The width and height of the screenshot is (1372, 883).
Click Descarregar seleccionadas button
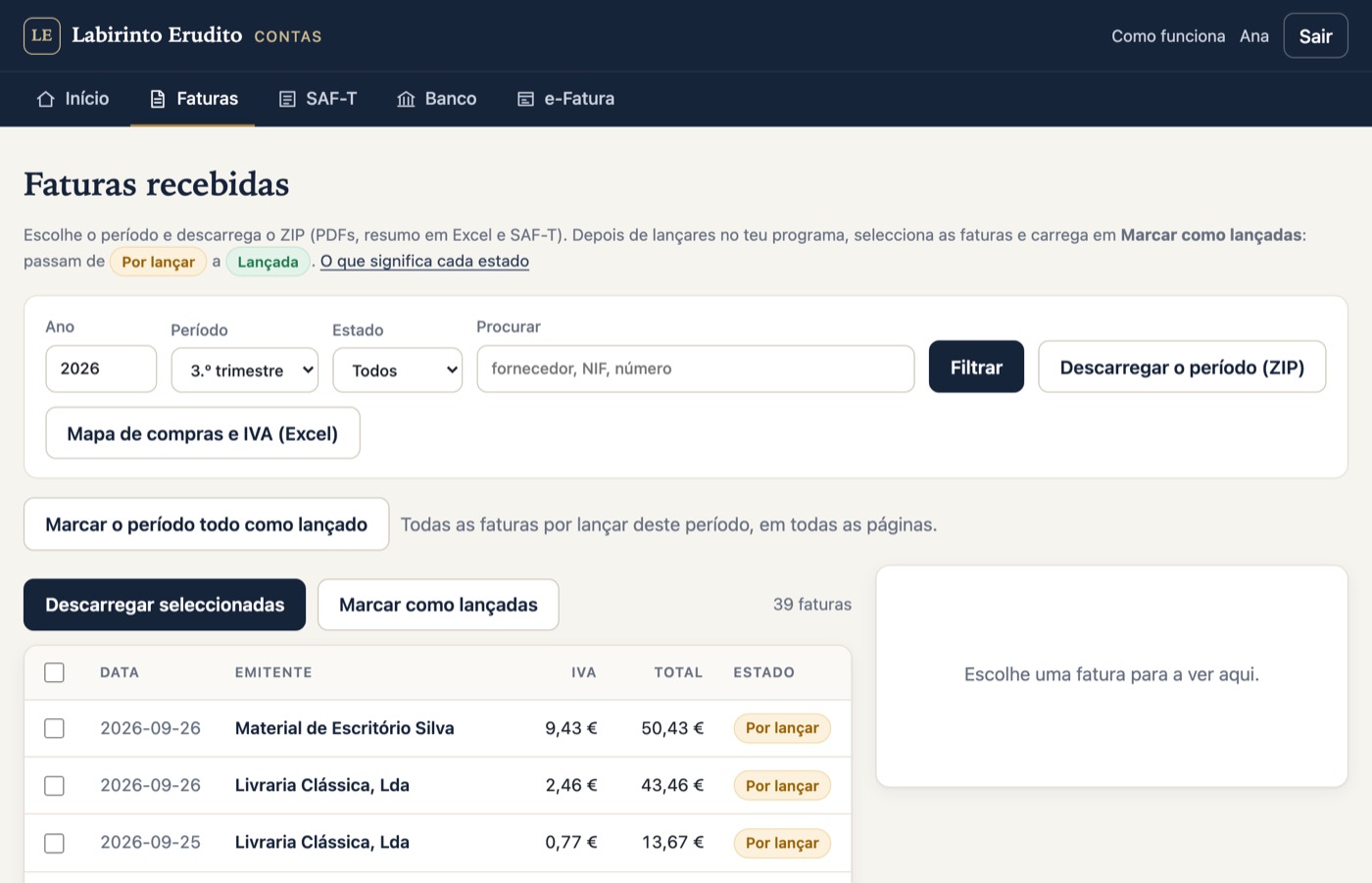165,605
